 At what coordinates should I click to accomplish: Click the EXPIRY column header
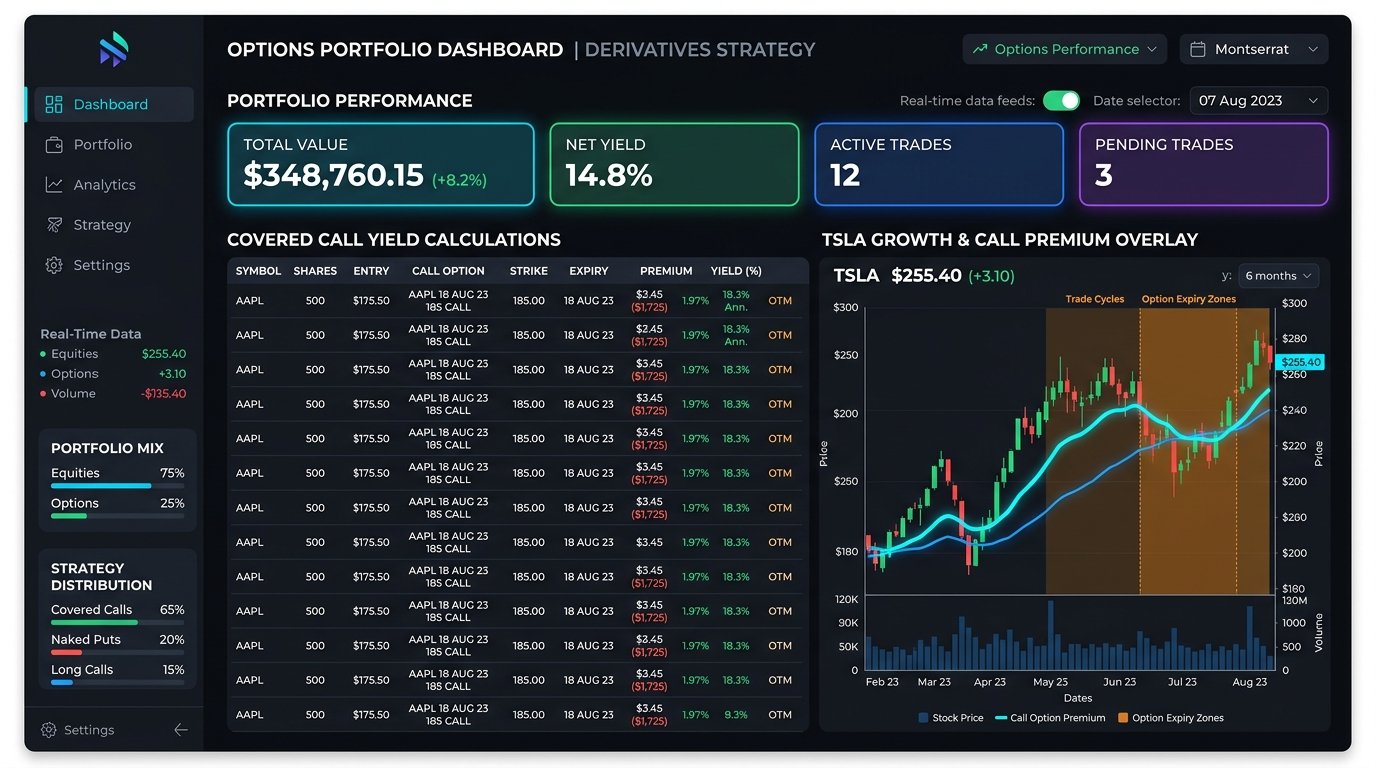(x=589, y=271)
